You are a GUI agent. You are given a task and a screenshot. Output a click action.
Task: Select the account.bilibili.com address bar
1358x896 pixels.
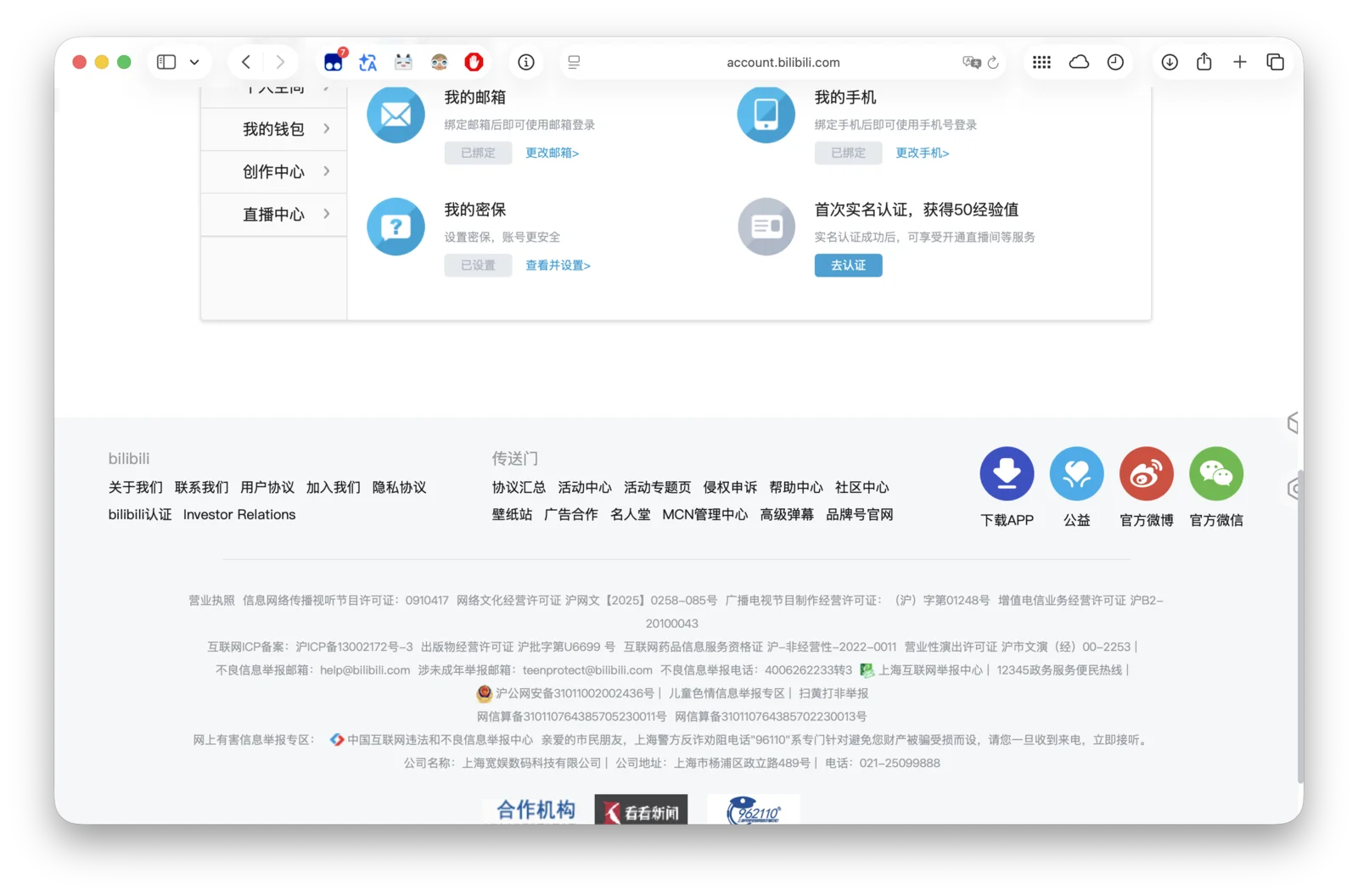(783, 62)
